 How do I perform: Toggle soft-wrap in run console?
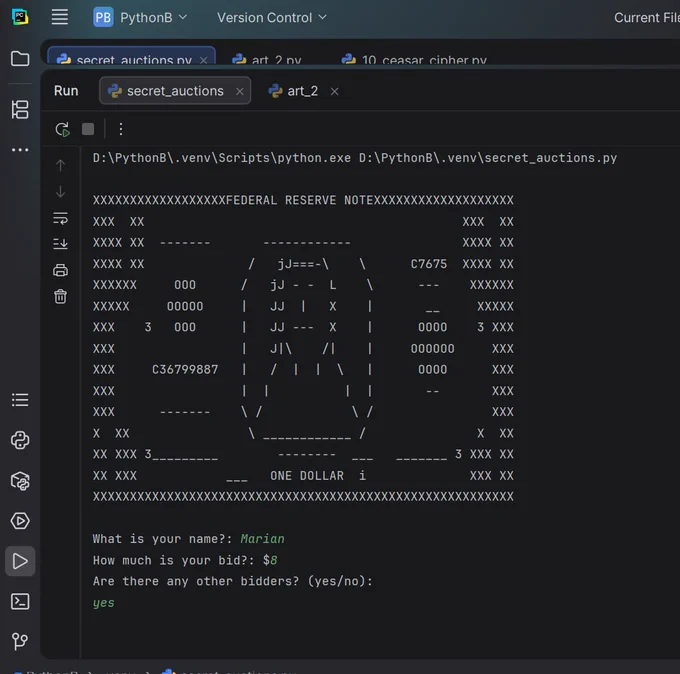point(60,218)
